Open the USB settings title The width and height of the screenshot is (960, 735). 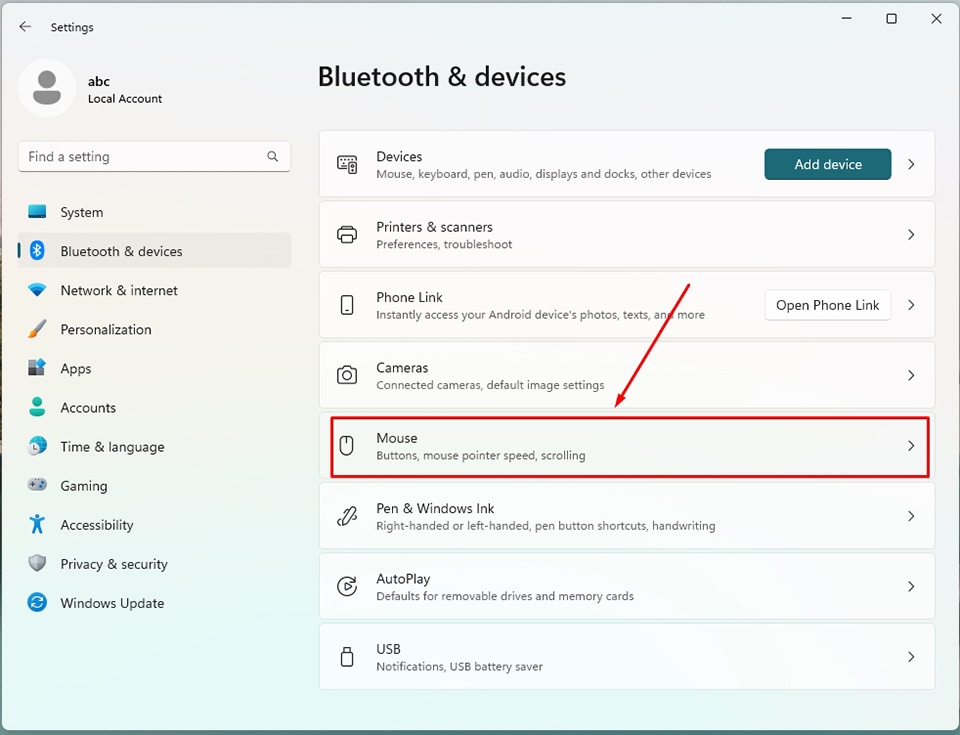388,649
